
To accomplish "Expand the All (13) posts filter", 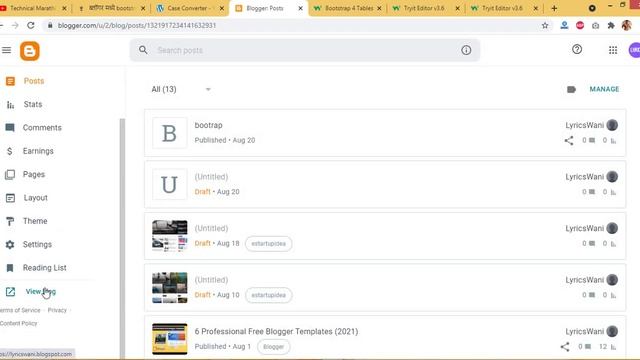I will pyautogui.click(x=181, y=89).
